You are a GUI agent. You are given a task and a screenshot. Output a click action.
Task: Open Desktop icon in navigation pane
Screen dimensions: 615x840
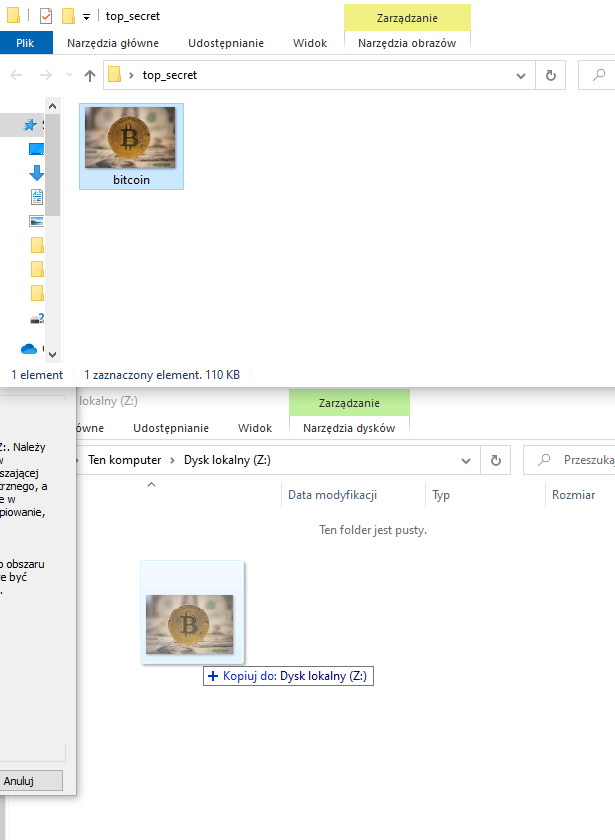[x=36, y=149]
